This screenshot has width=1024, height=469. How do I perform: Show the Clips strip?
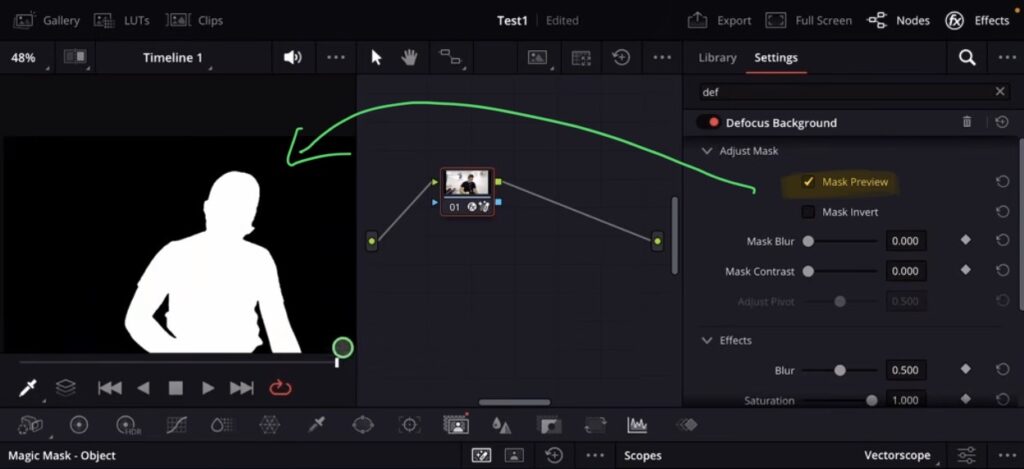pyautogui.click(x=194, y=20)
